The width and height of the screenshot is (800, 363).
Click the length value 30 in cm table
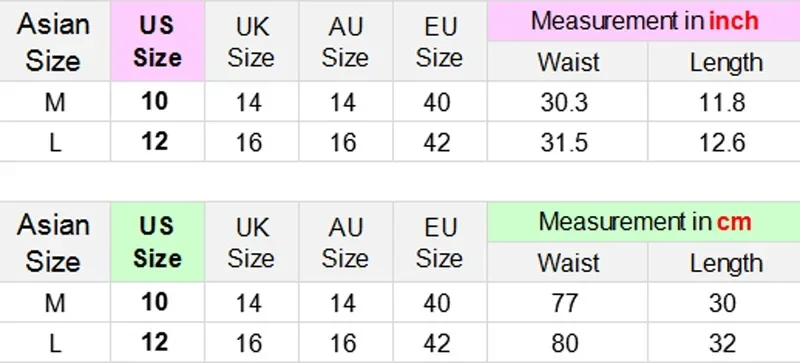click(722, 304)
